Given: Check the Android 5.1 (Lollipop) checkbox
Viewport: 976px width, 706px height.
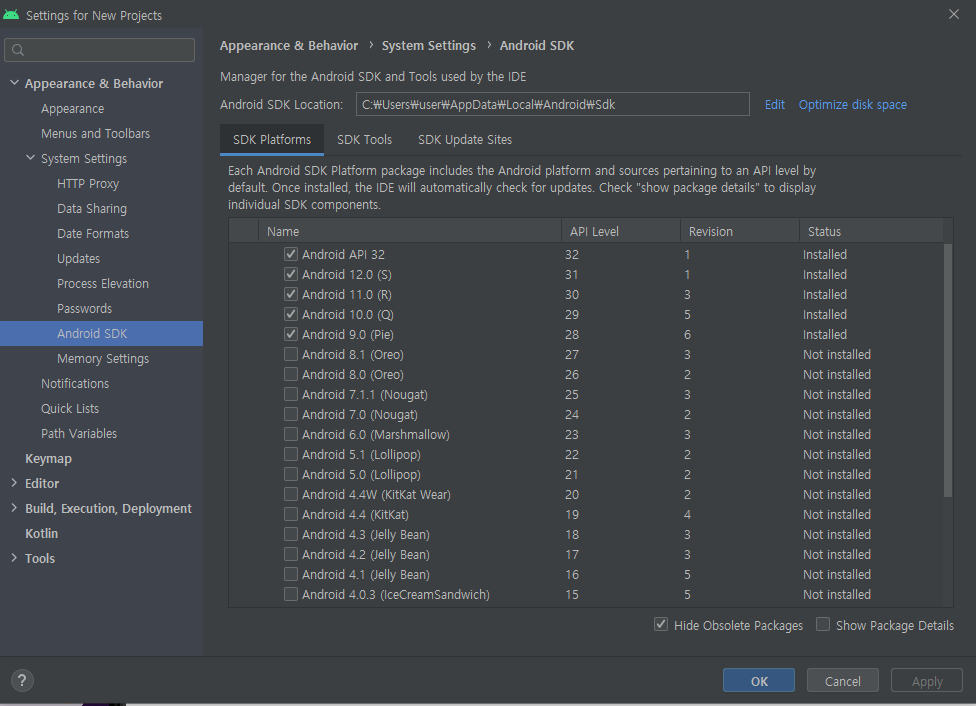Looking at the screenshot, I should click(x=291, y=454).
